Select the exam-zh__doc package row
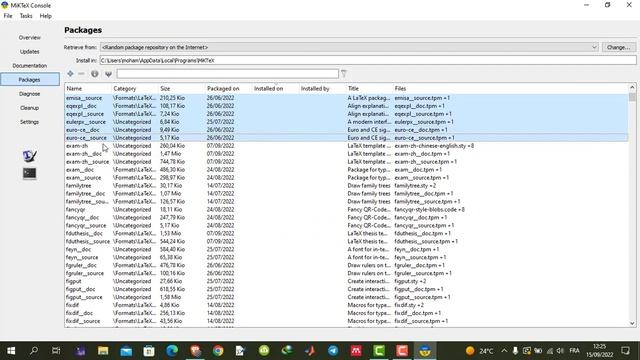This screenshot has height=360, width=640. coord(347,154)
